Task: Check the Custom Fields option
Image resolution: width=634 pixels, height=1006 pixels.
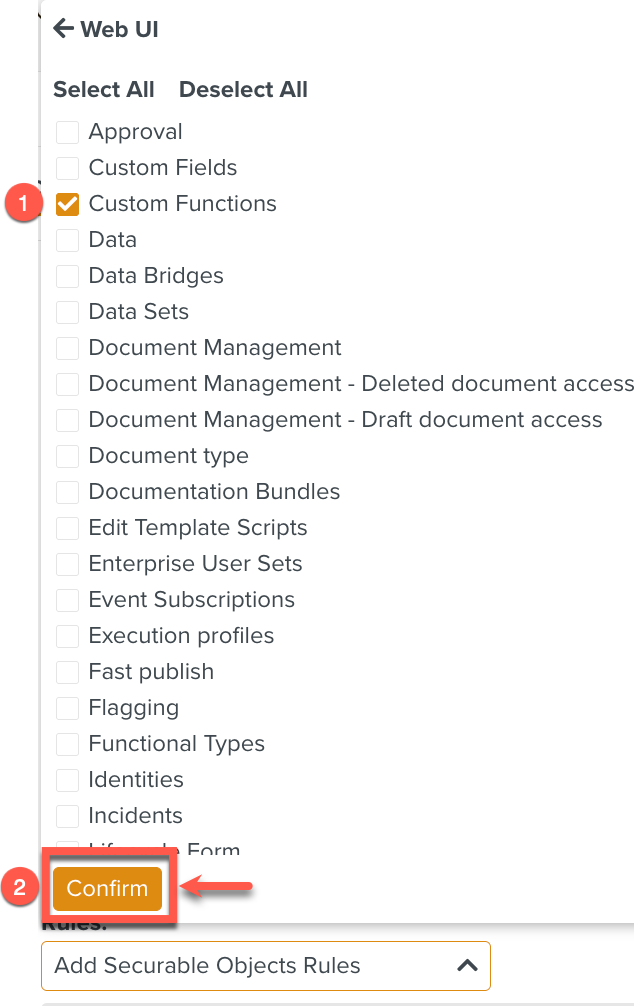Action: [x=67, y=167]
